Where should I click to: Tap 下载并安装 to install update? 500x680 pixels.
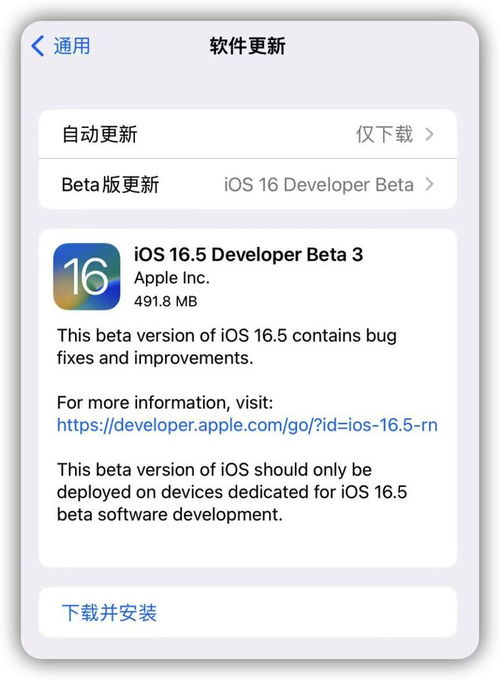[x=109, y=612]
